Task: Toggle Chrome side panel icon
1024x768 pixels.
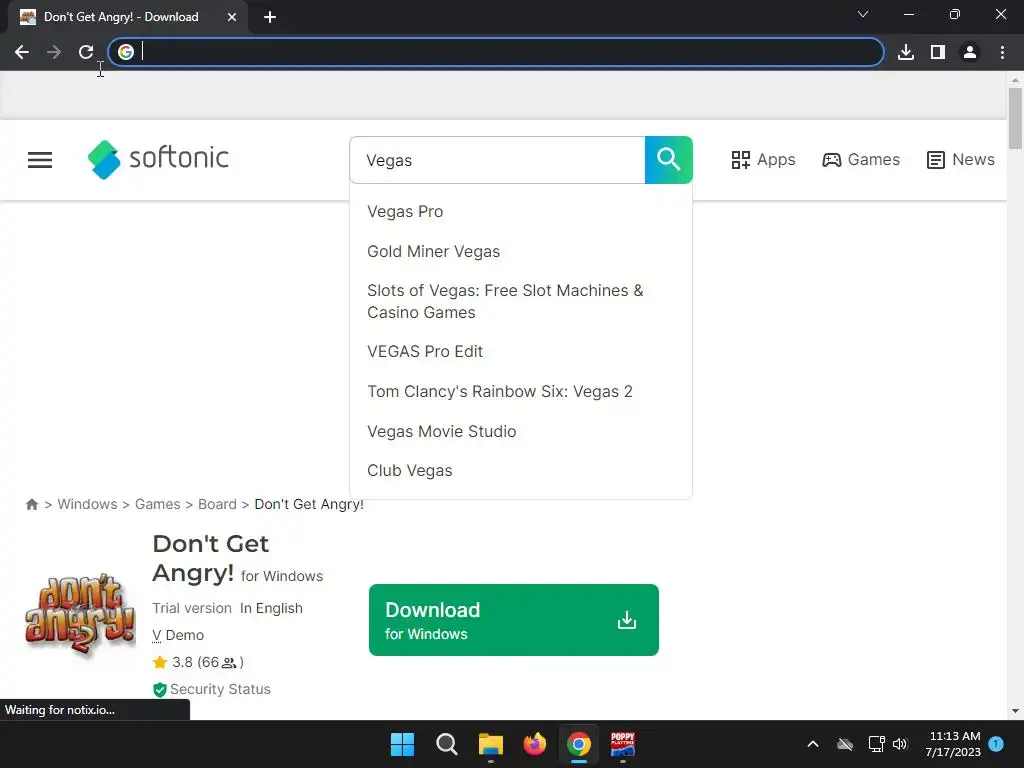Action: tap(938, 52)
